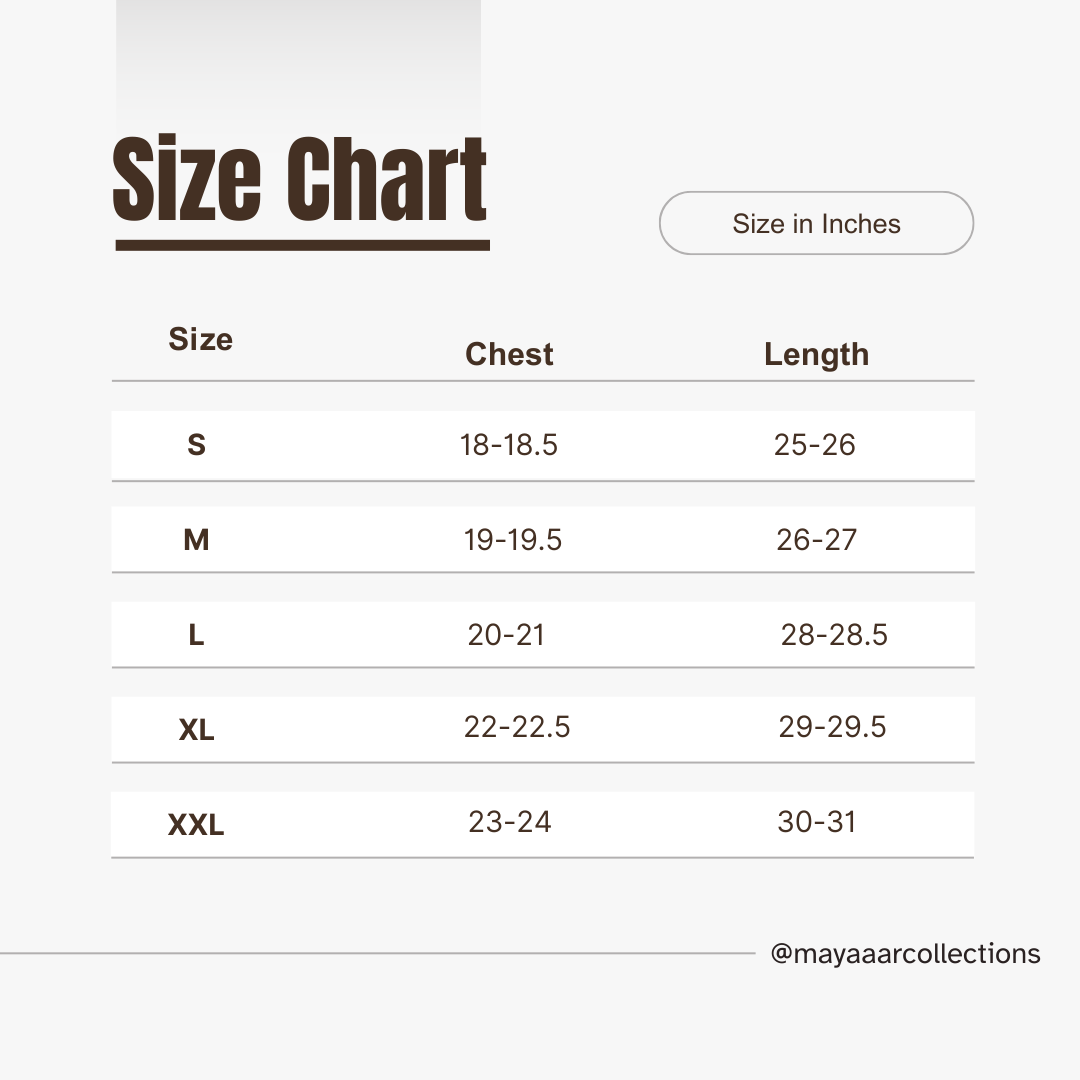Click the "Size in Inches" pill button
The width and height of the screenshot is (1080, 1080).
tap(816, 223)
